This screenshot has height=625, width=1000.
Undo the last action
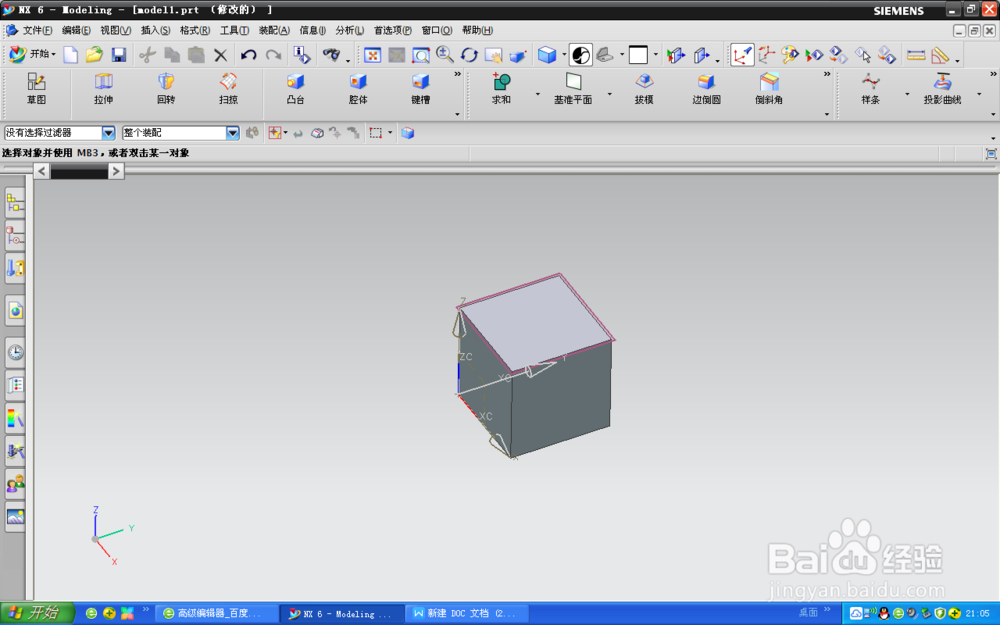tap(249, 55)
